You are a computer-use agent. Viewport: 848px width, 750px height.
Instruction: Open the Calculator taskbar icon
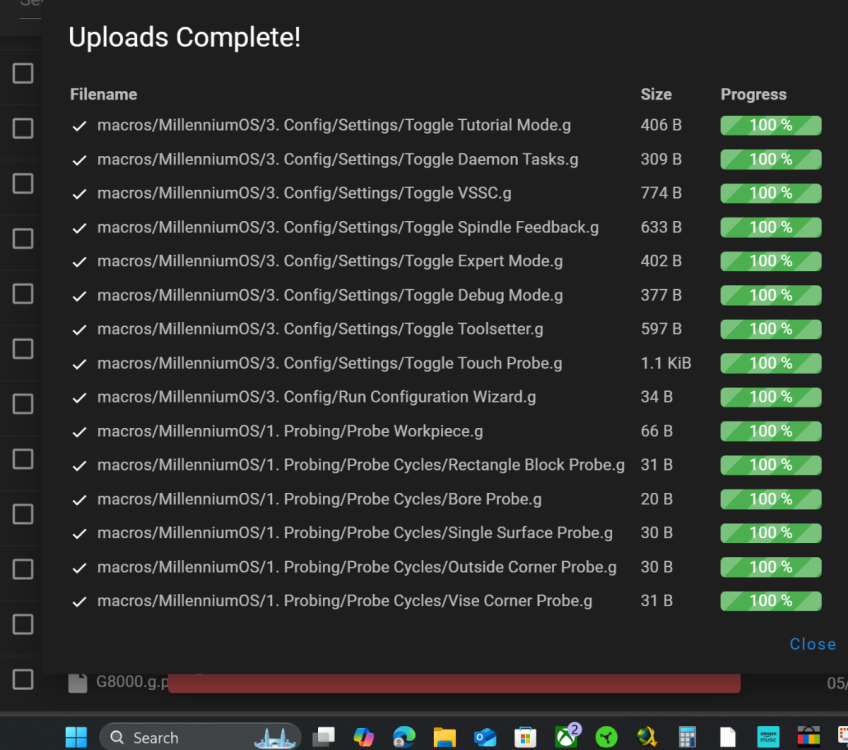[687, 736]
